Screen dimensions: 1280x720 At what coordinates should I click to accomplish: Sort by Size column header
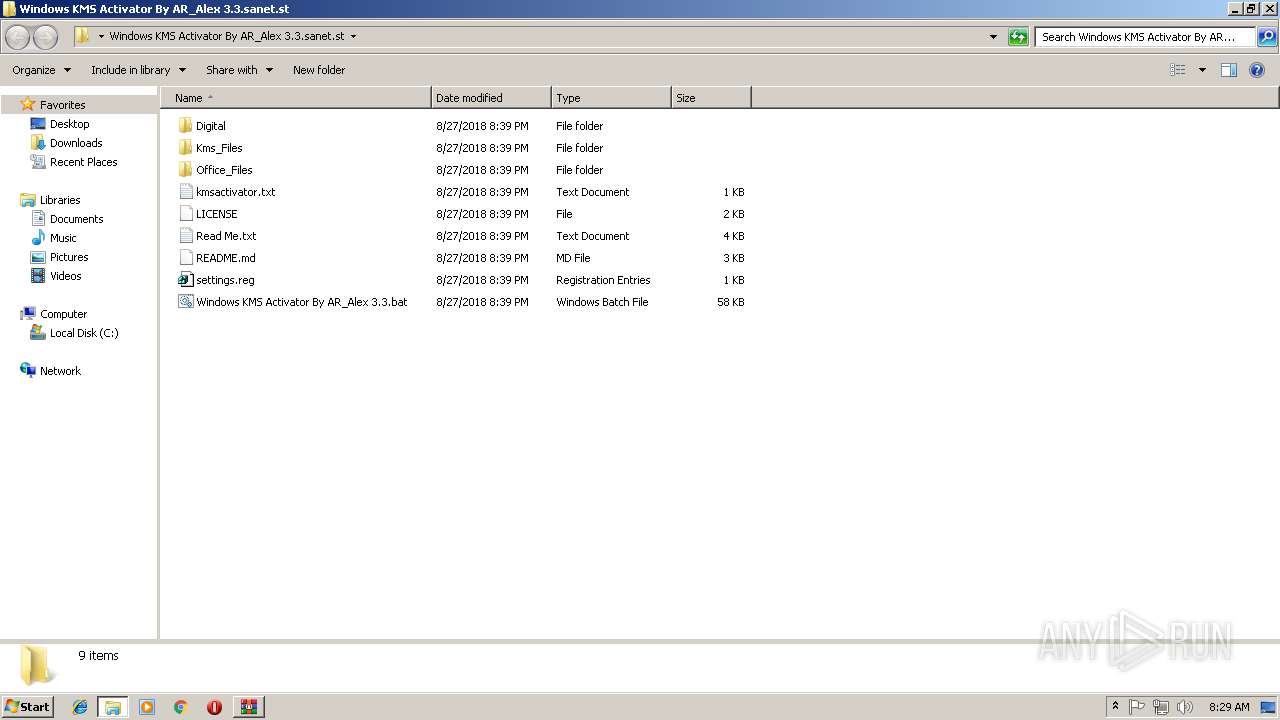coord(711,98)
